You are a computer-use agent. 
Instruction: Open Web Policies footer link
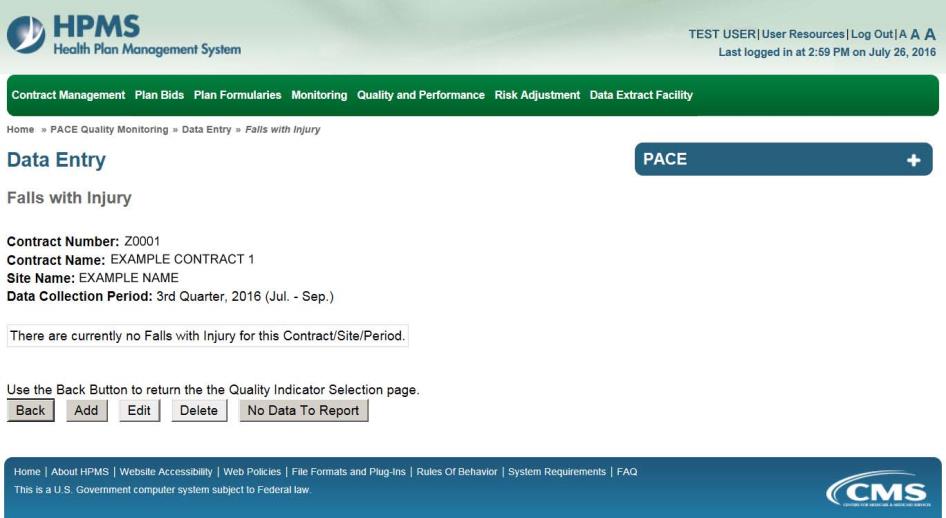click(252, 472)
